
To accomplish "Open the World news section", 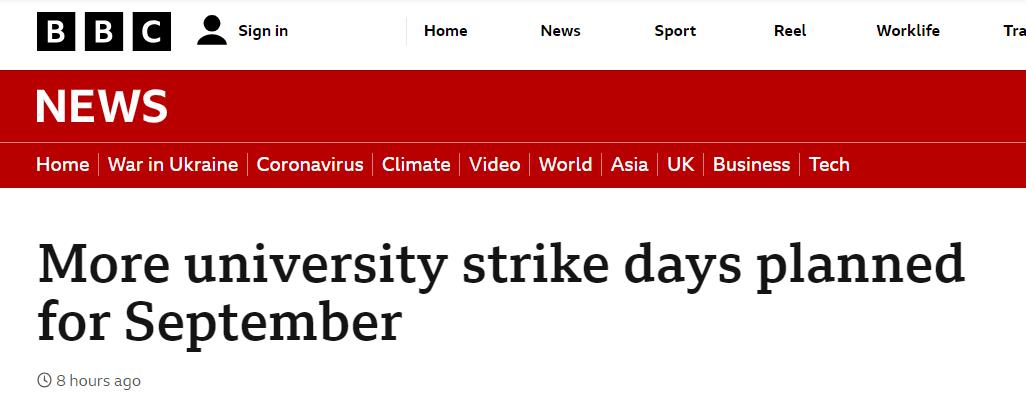I will 565,165.
